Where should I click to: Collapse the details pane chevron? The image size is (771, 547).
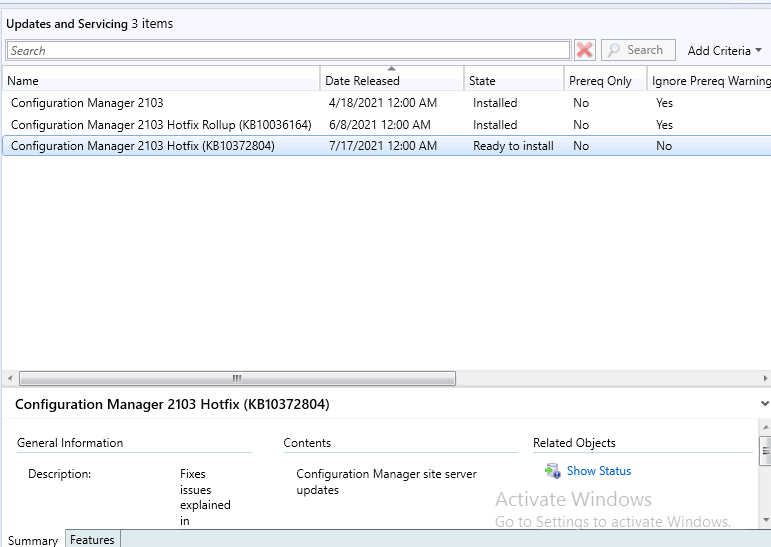765,404
